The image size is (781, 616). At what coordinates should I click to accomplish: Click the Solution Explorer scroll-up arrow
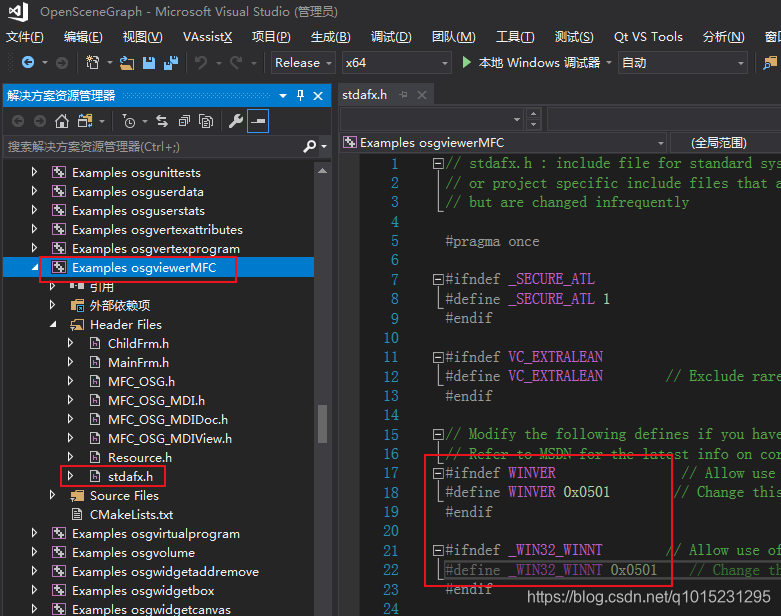(323, 171)
